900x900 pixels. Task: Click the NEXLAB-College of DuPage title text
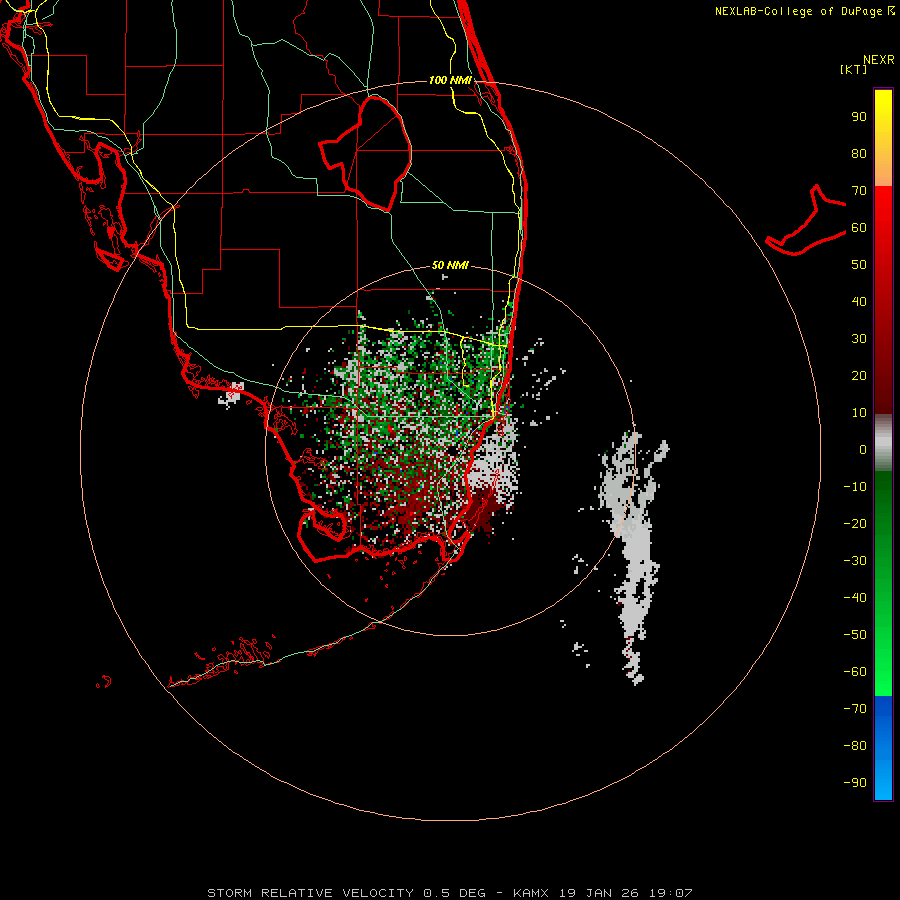coord(804,11)
